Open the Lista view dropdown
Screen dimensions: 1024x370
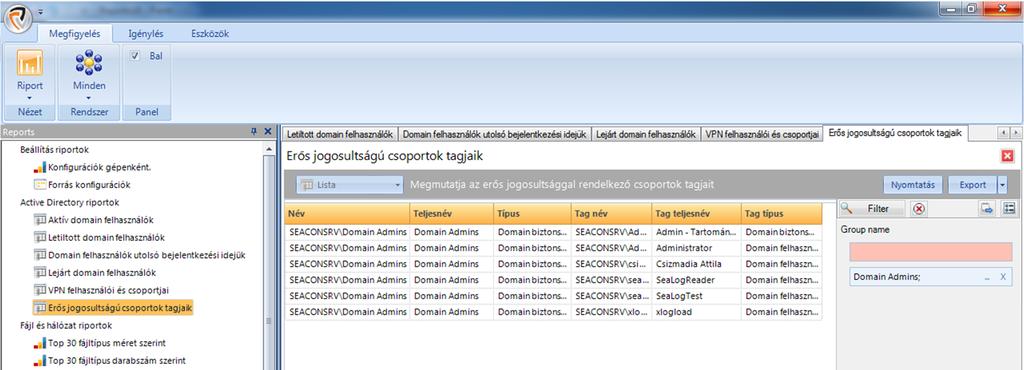coord(350,185)
